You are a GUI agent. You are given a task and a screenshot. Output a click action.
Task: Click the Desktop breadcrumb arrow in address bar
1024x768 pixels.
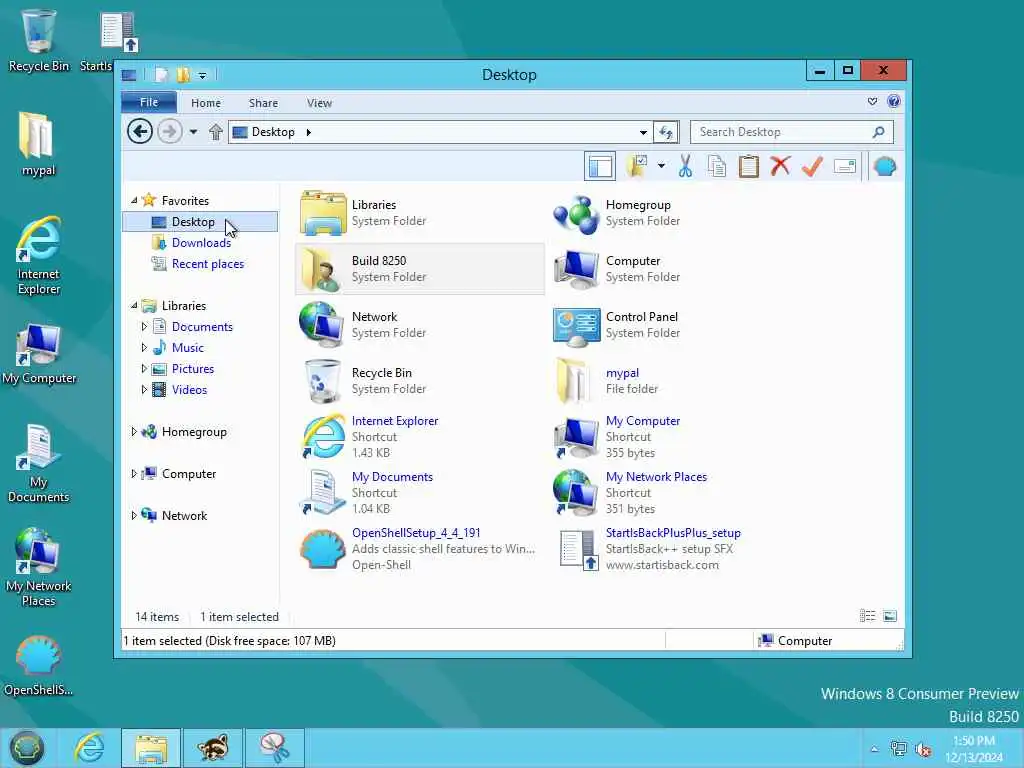click(x=308, y=132)
